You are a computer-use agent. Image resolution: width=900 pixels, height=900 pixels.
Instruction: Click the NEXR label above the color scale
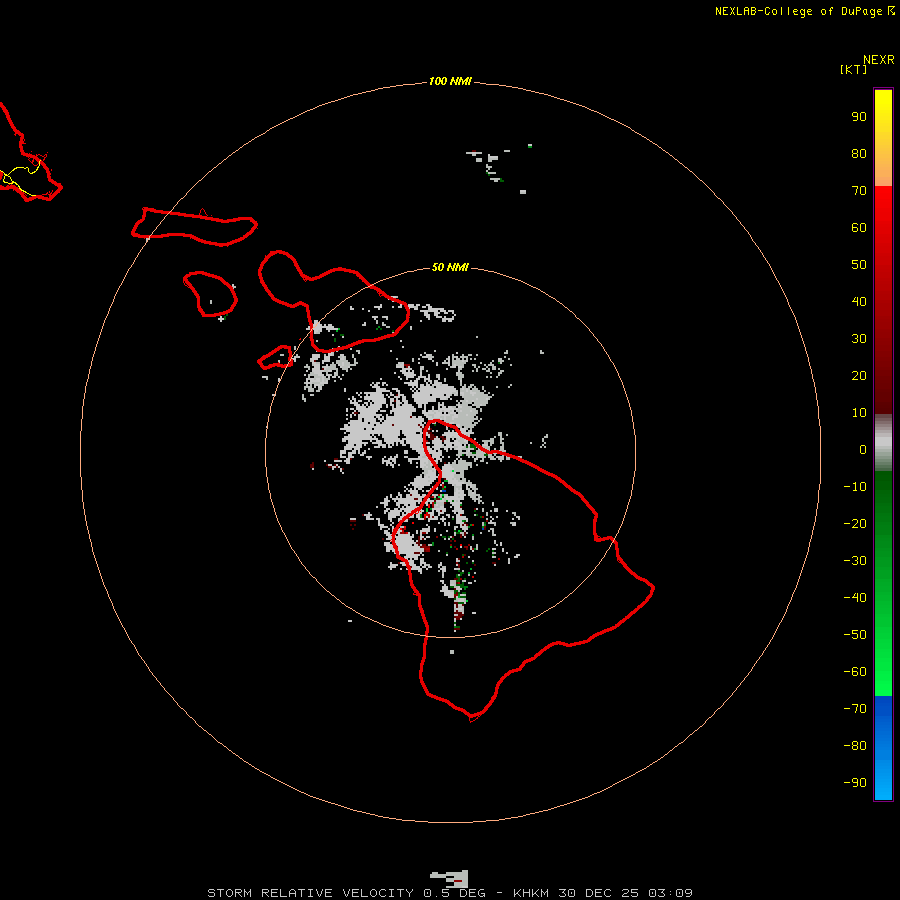(x=879, y=60)
